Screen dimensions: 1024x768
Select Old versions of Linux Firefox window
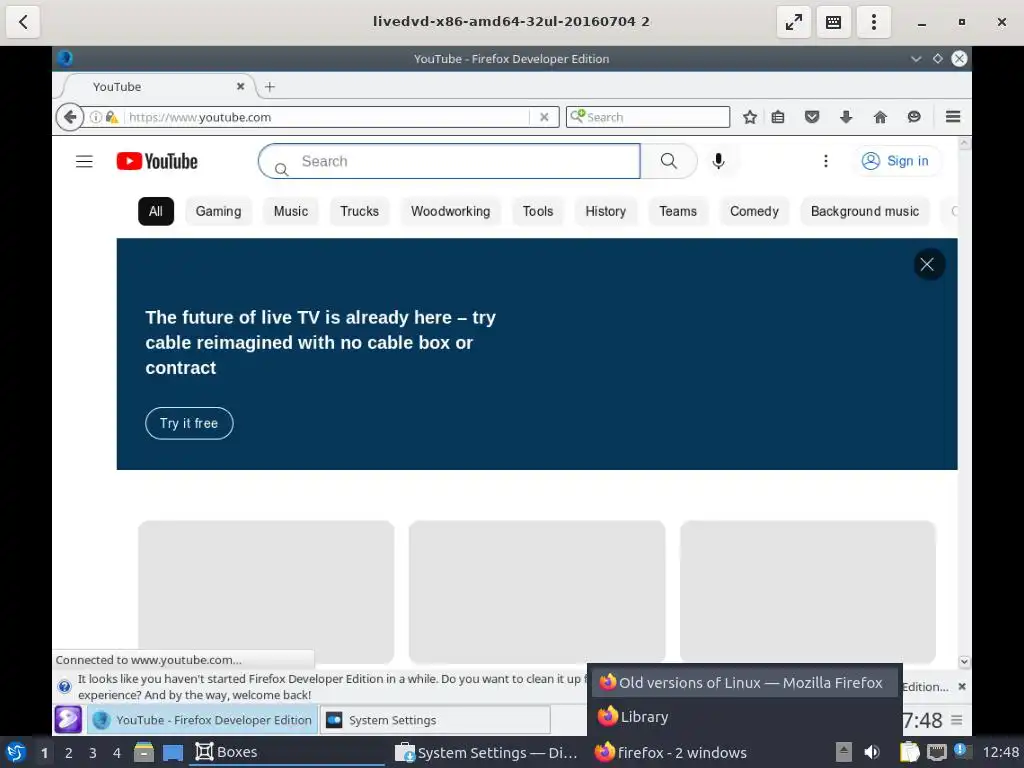(744, 682)
